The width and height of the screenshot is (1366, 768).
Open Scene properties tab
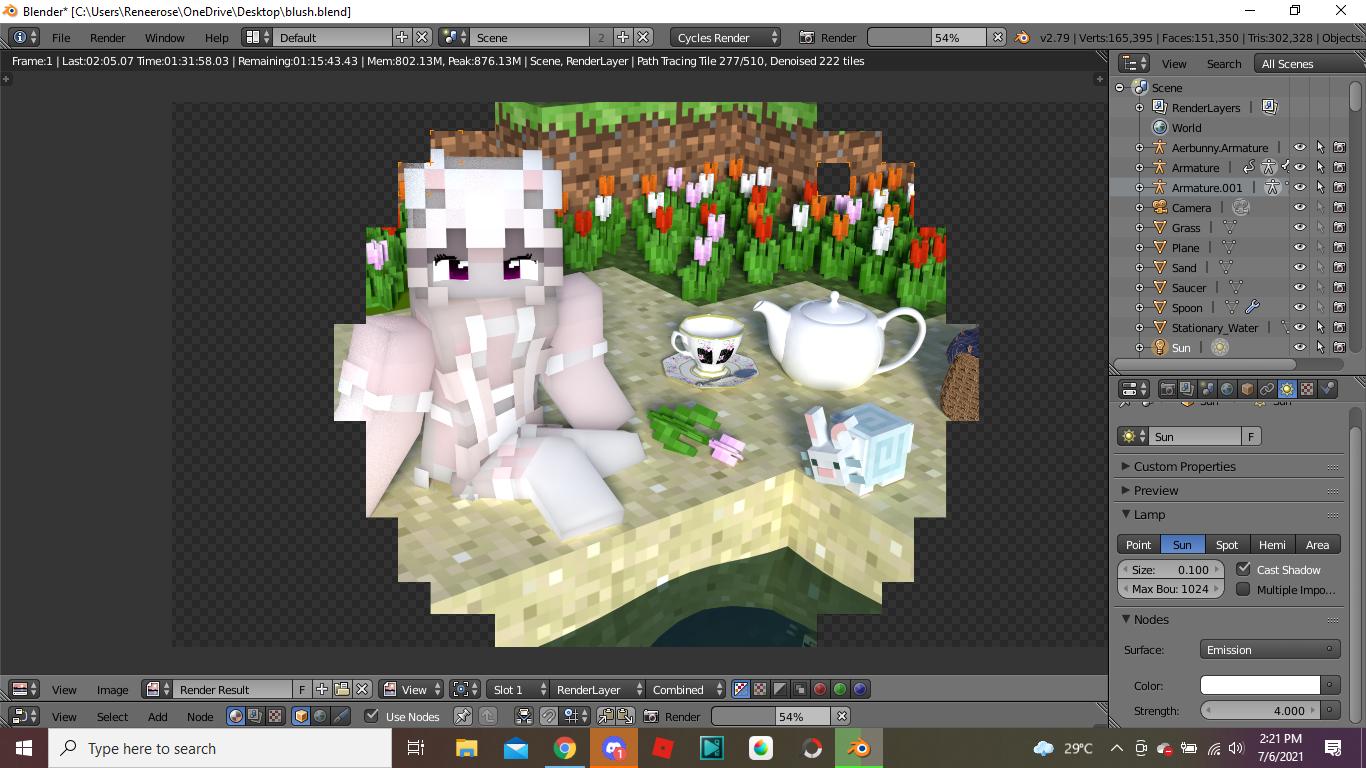tap(1207, 389)
